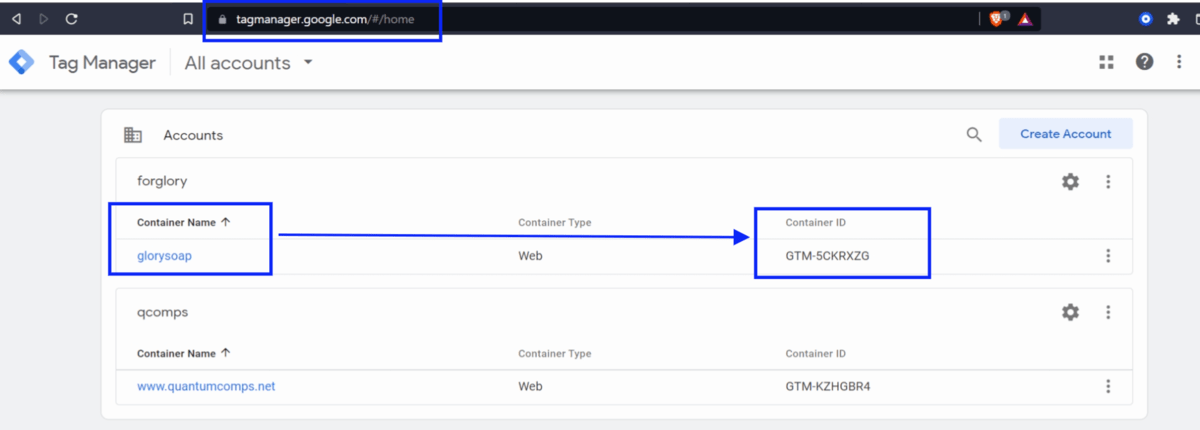
Task: Open forglory account settings gear
Action: click(1070, 182)
